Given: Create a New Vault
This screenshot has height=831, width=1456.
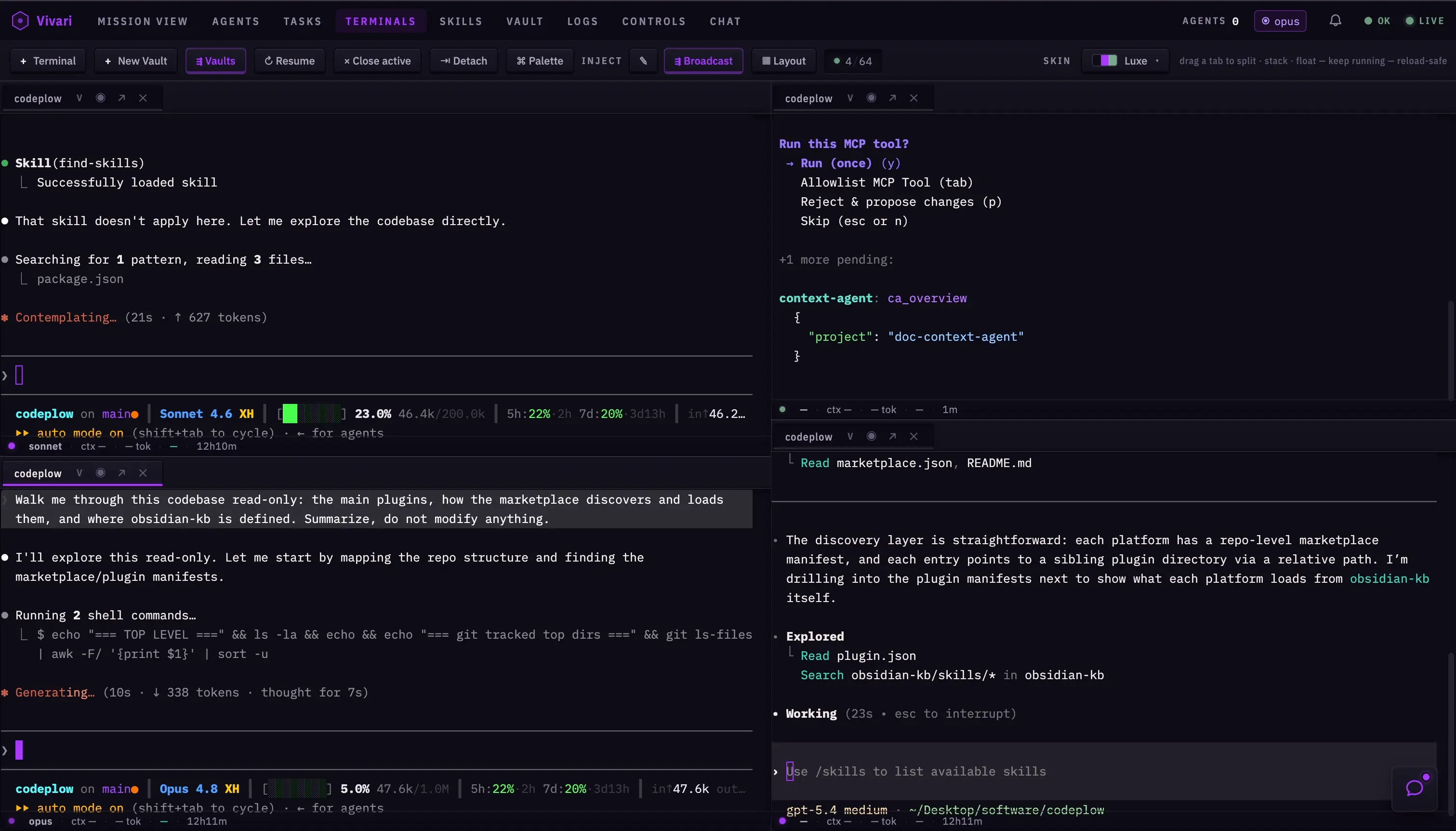Looking at the screenshot, I should click(136, 61).
